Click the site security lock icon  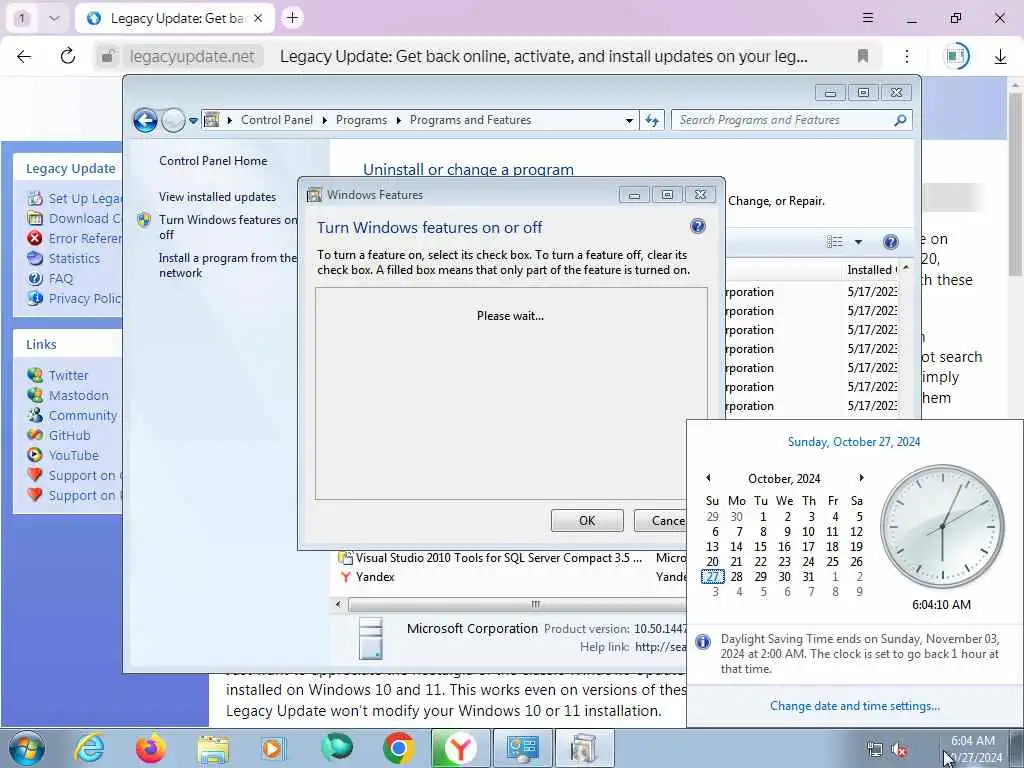(107, 56)
